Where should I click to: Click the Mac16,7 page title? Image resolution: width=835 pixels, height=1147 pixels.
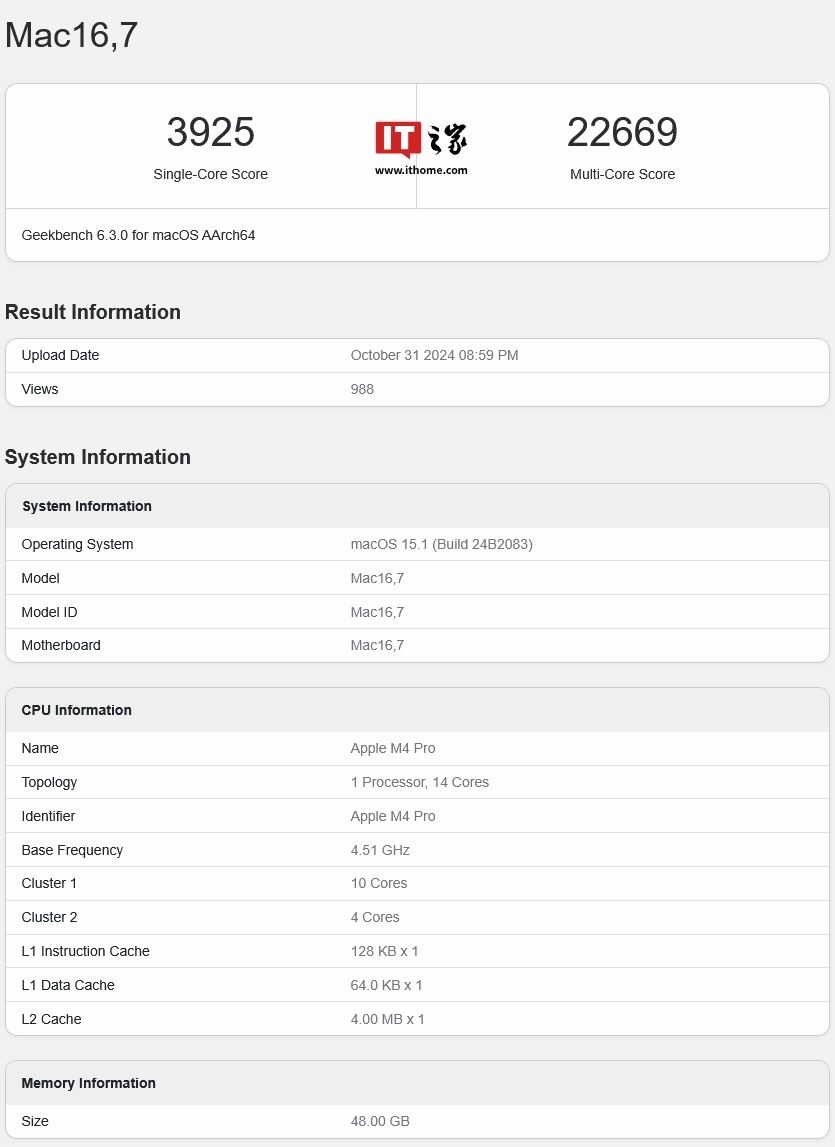(x=71, y=35)
